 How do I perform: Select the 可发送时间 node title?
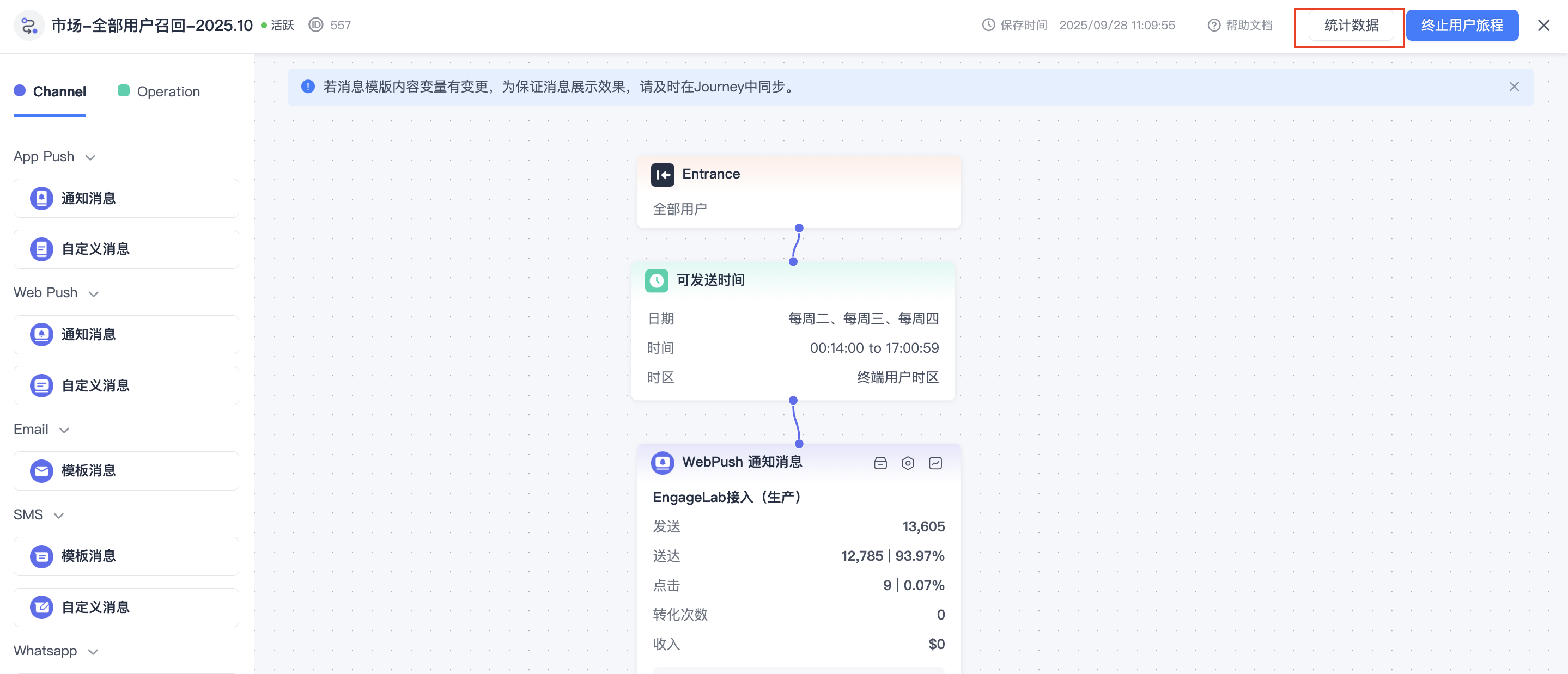[710, 280]
